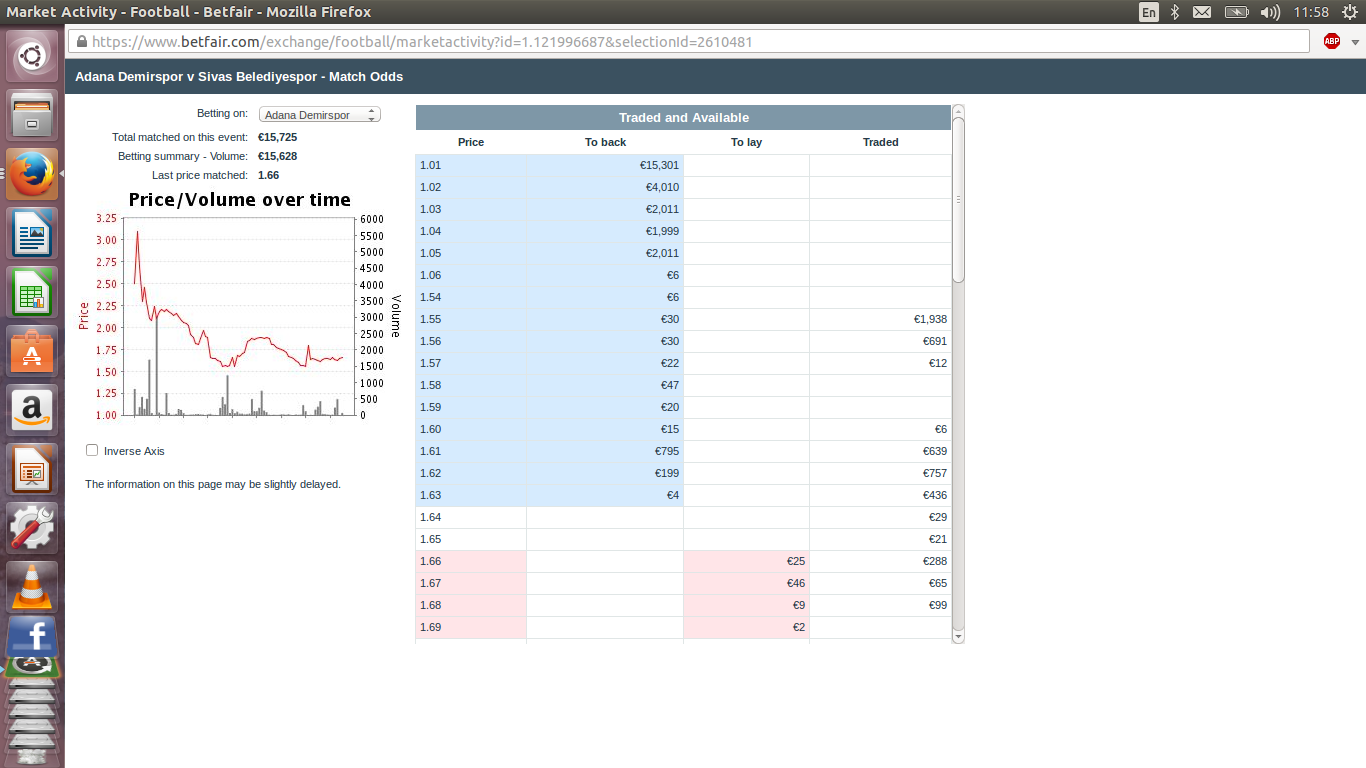Click Total matched value €15,725

[x=277, y=137]
